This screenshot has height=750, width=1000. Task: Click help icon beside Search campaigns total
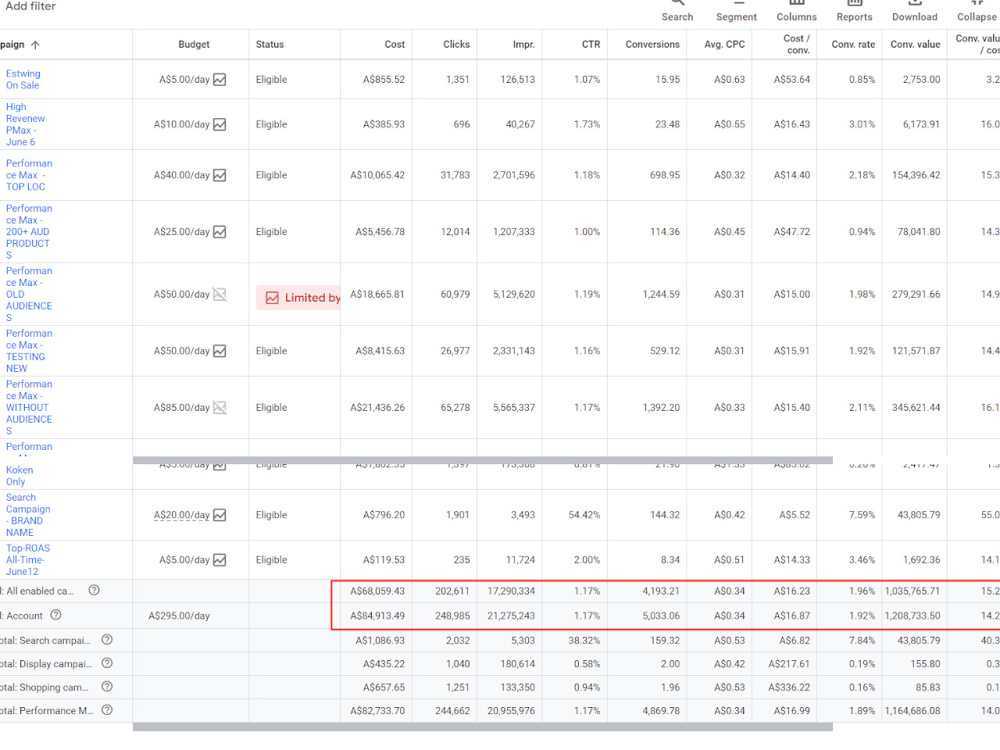coord(107,640)
